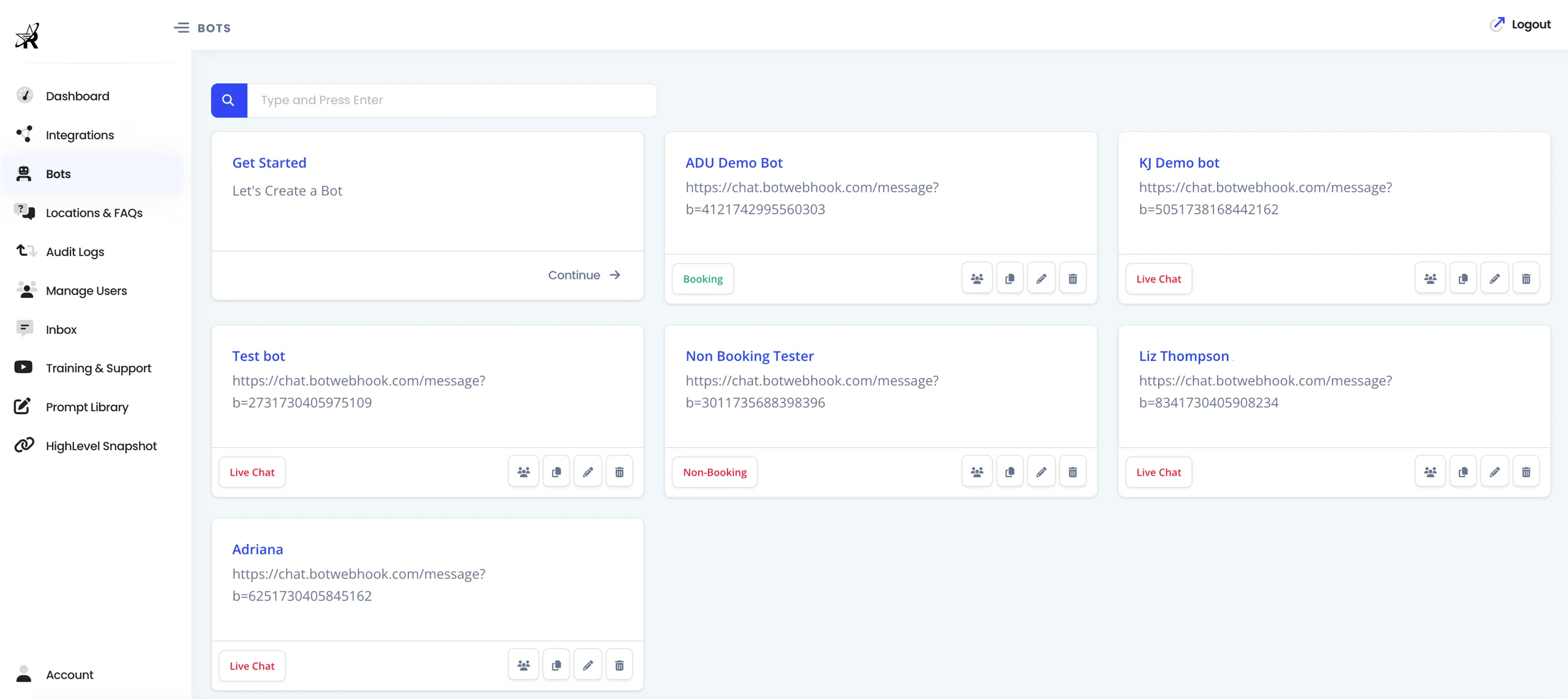Delete the Non Booking Tester bot
Image resolution: width=1568 pixels, height=699 pixels.
(1072, 472)
